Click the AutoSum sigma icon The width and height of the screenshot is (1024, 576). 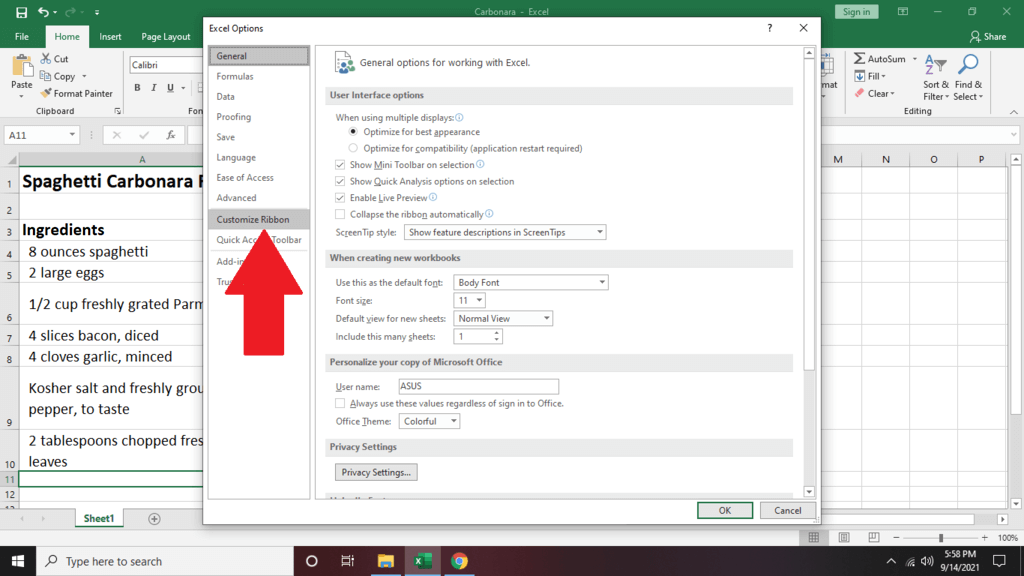[x=859, y=59]
